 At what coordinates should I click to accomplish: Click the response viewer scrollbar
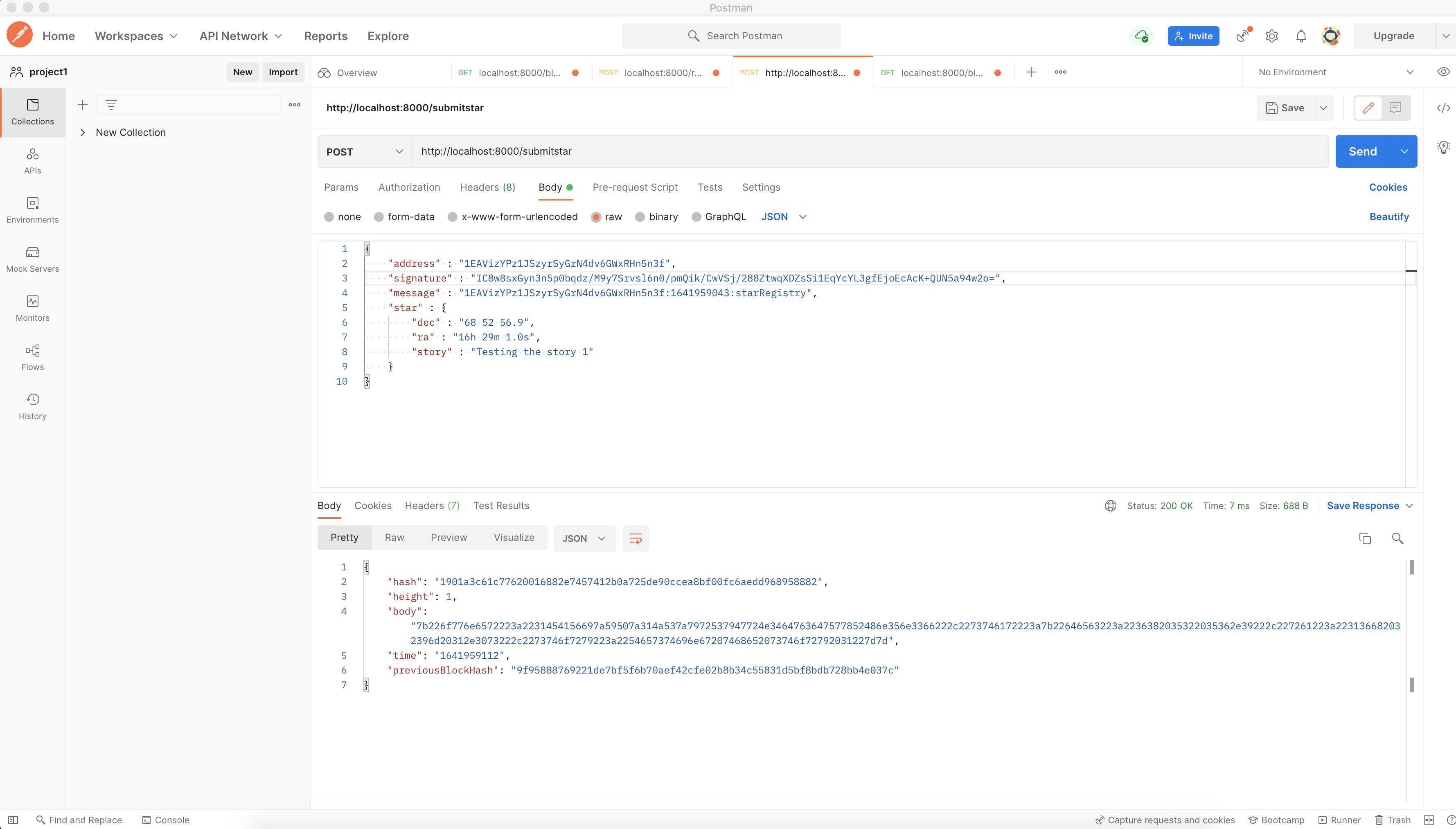(1411, 626)
